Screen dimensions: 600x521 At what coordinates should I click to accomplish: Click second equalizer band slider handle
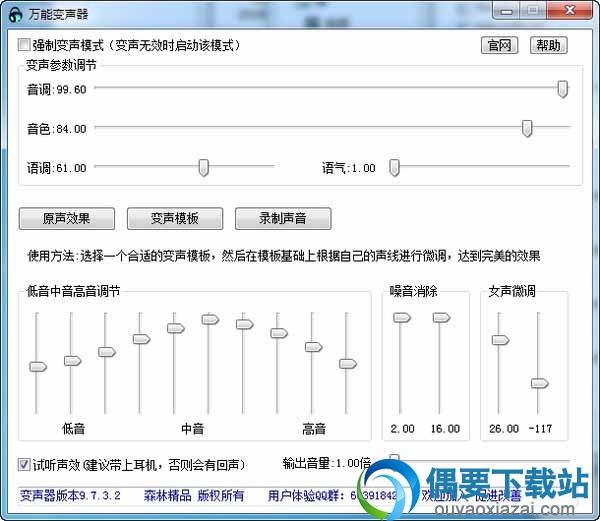pyautogui.click(x=72, y=361)
